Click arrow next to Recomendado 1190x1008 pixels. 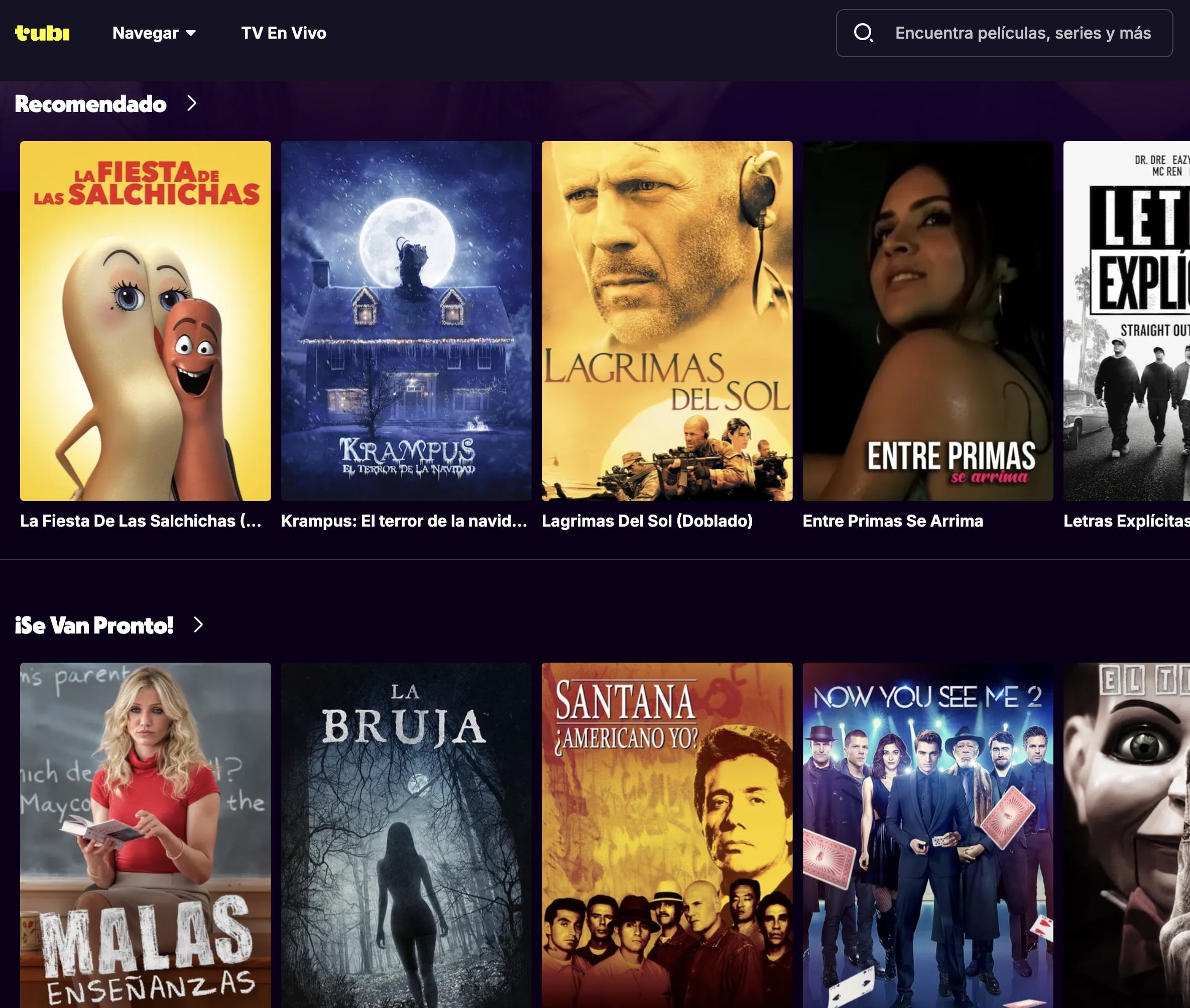coord(192,103)
